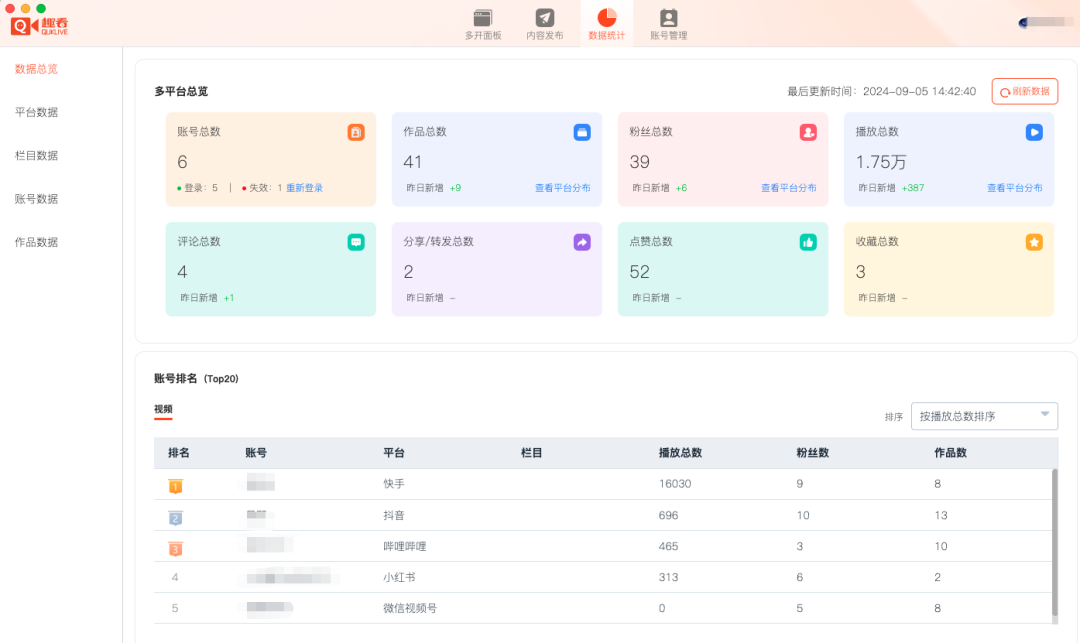The image size is (1080, 643).
Task: Click the 465 play count cell
Action: tap(668, 546)
